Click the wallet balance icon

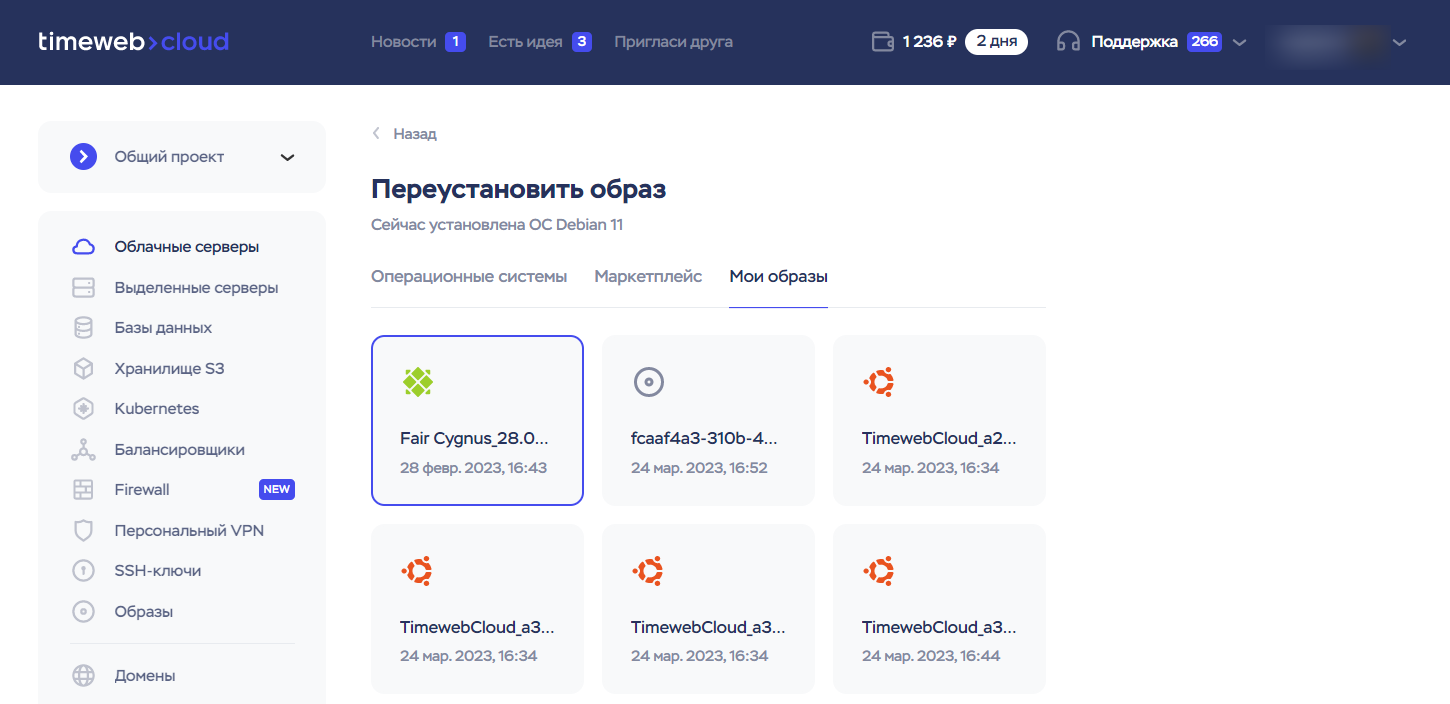point(882,42)
